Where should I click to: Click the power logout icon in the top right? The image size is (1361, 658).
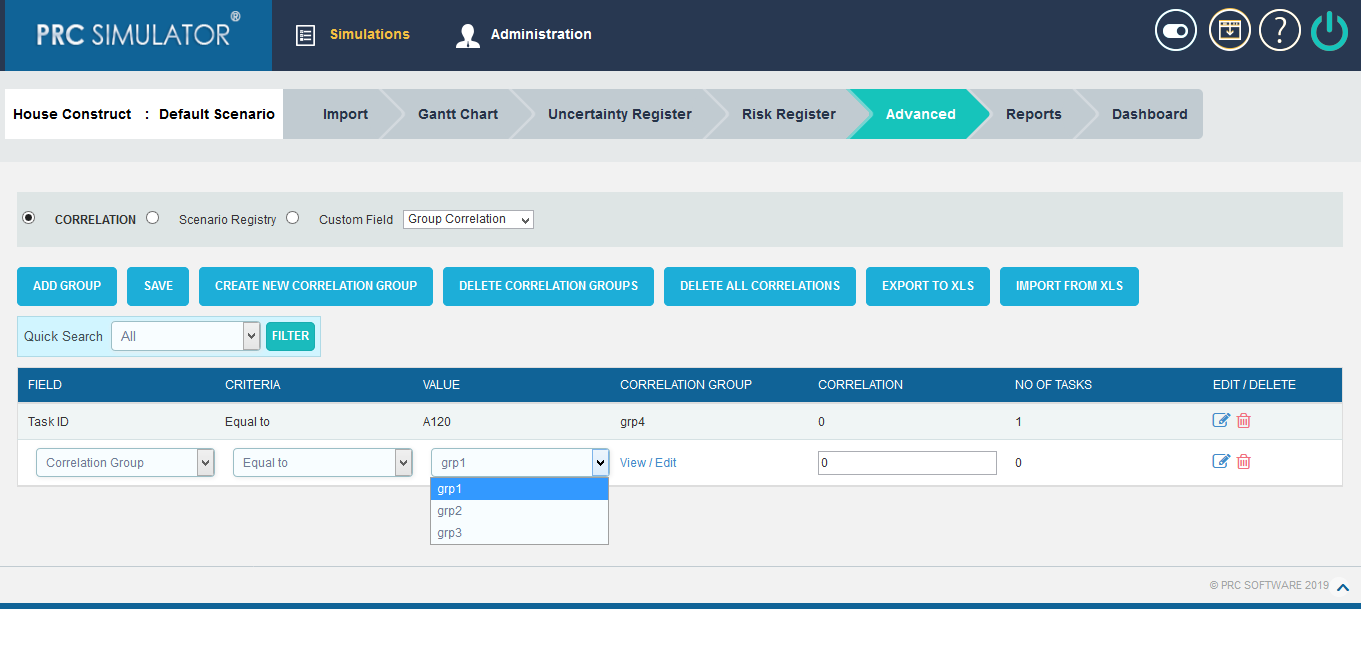click(x=1329, y=30)
